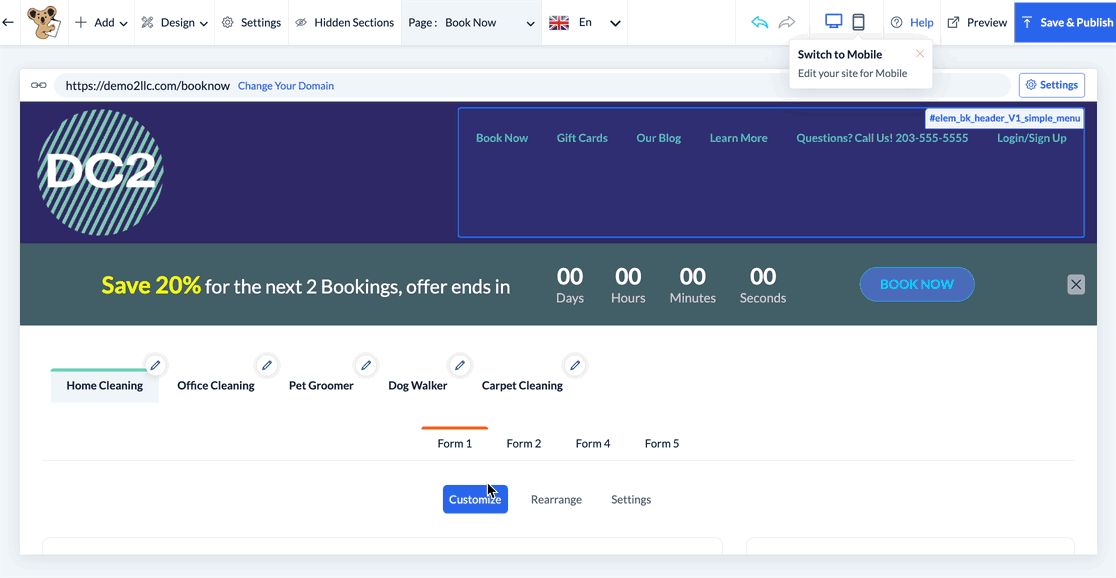Switch to Form 2 tab
The image size is (1116, 578).
(x=524, y=443)
